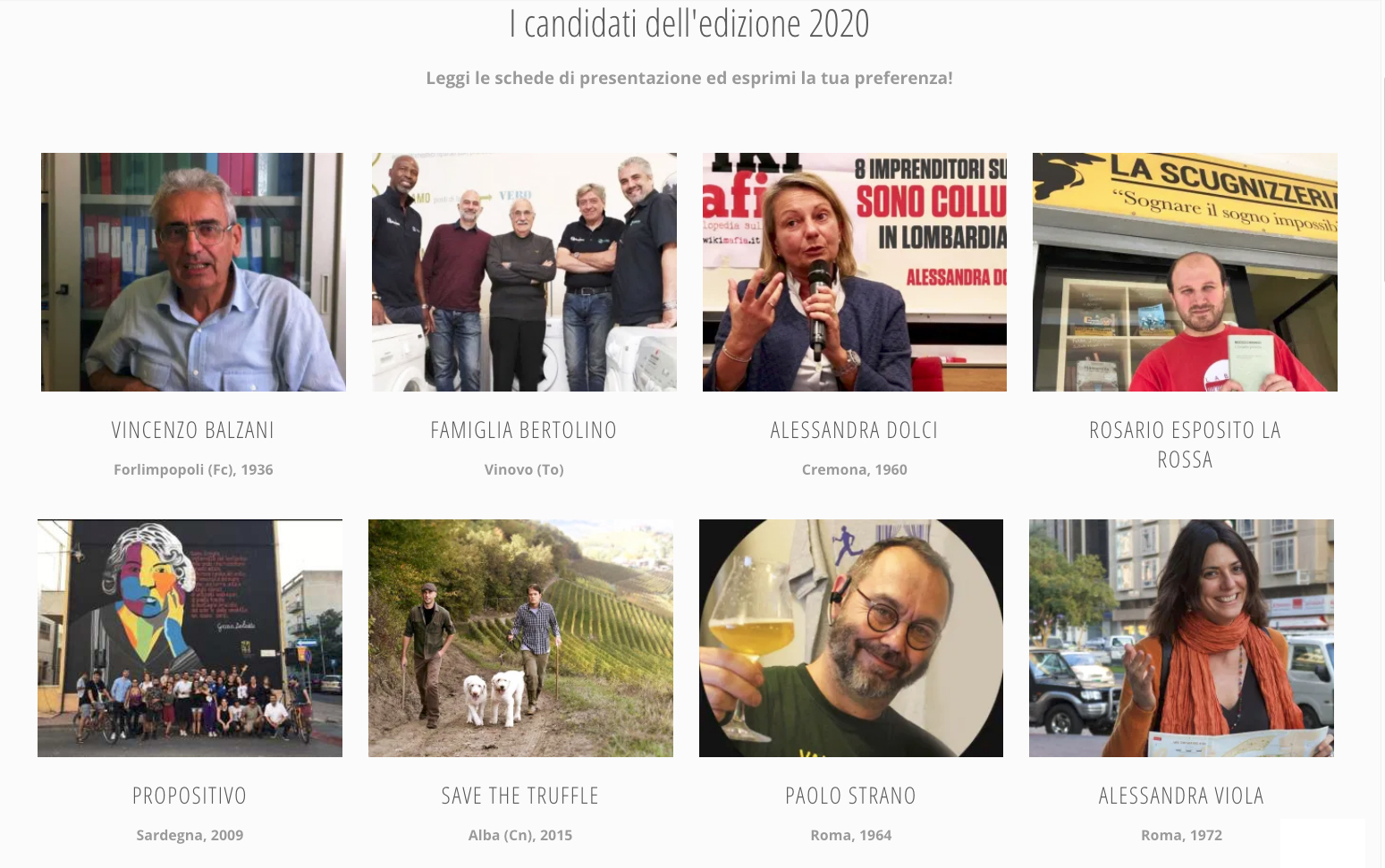The width and height of the screenshot is (1385, 868).
Task: Click the Famiglia Bertolino group photo
Action: pyautogui.click(x=524, y=272)
